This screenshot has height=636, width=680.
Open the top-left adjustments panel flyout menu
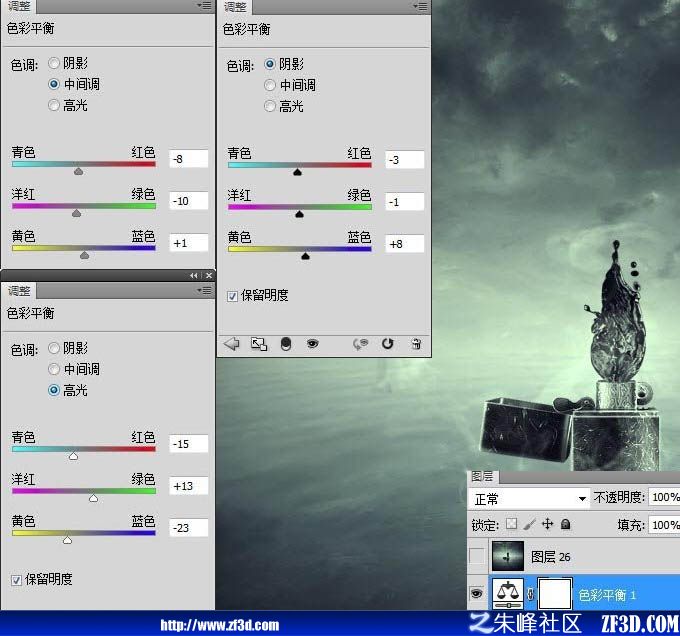tap(204, 5)
